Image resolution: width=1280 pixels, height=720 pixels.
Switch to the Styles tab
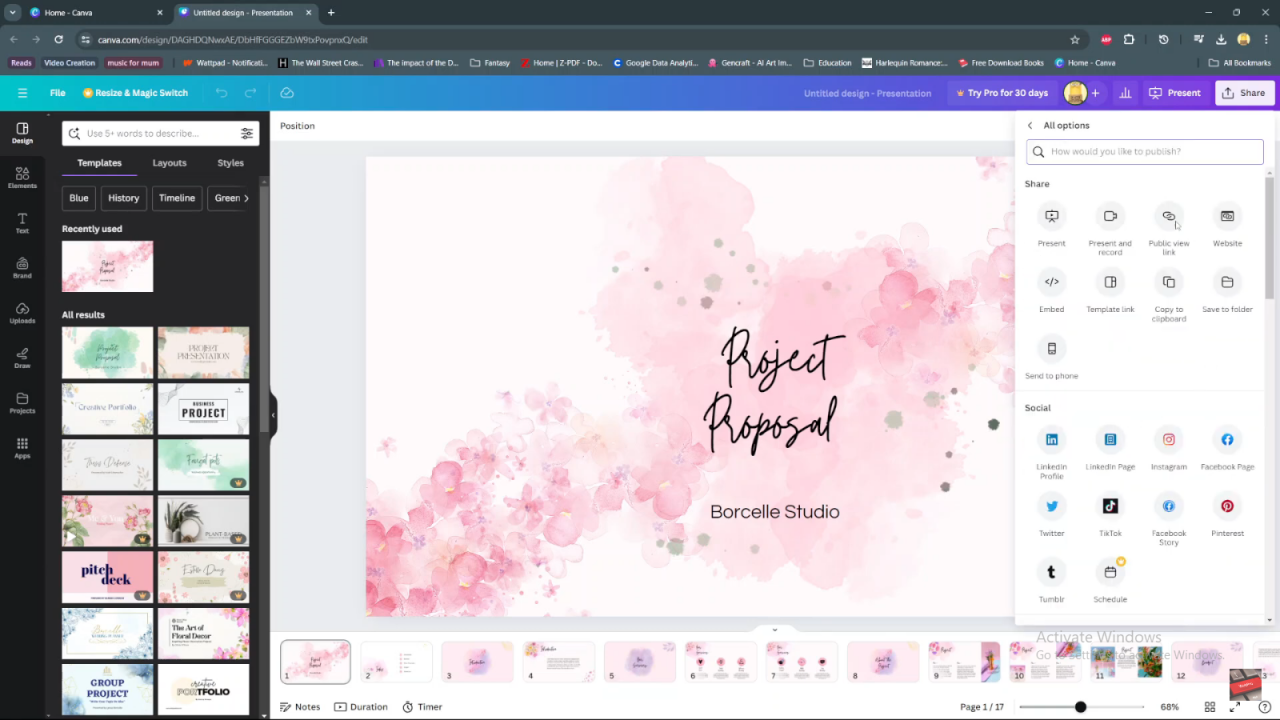click(230, 163)
